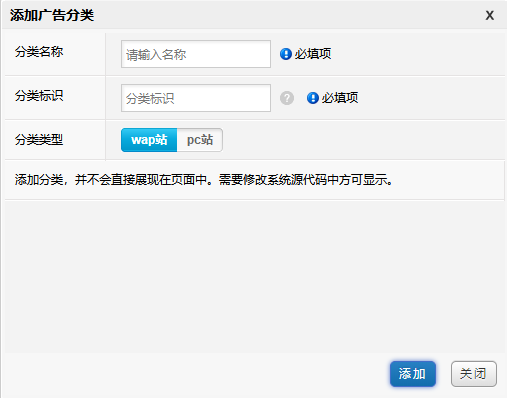
Task: Click the 分类名称 label
Action: [x=39, y=52]
